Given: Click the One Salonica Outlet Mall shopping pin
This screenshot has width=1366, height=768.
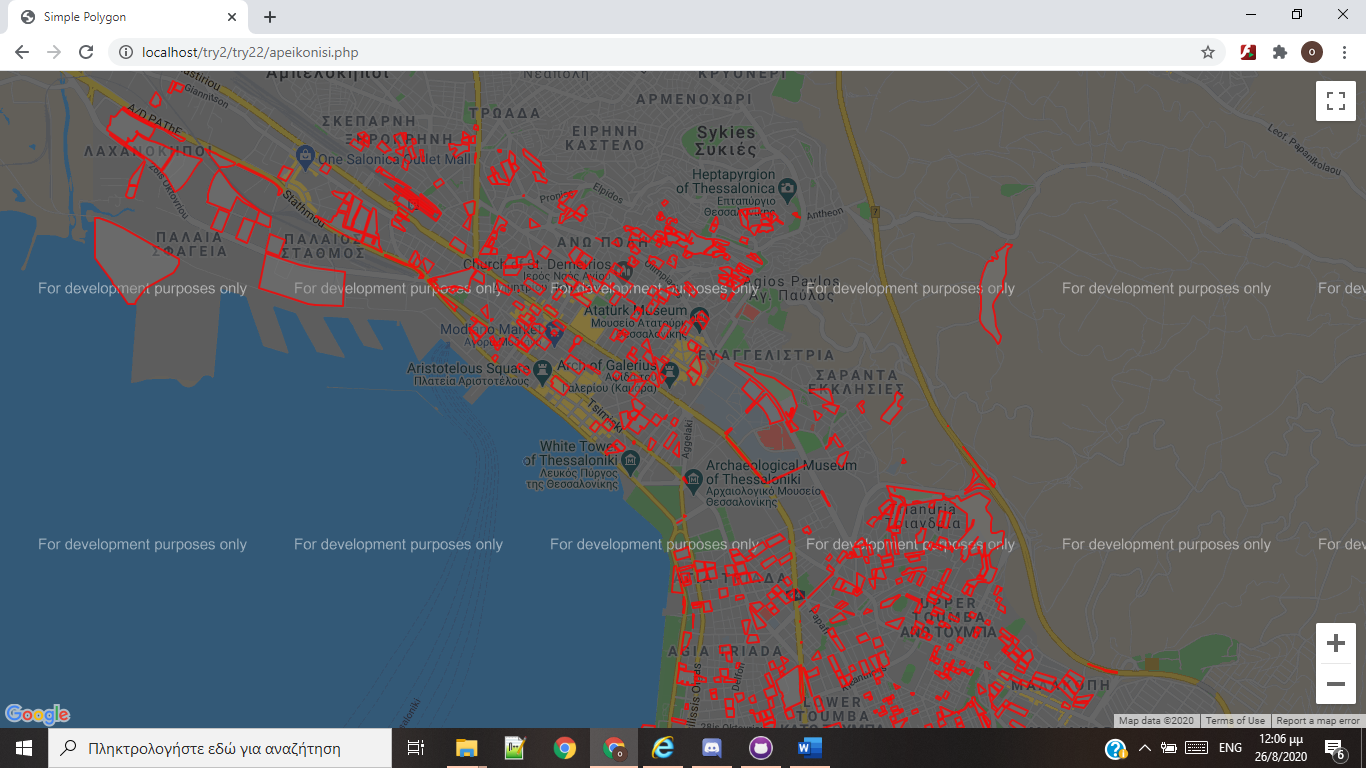Looking at the screenshot, I should pyautogui.click(x=305, y=157).
